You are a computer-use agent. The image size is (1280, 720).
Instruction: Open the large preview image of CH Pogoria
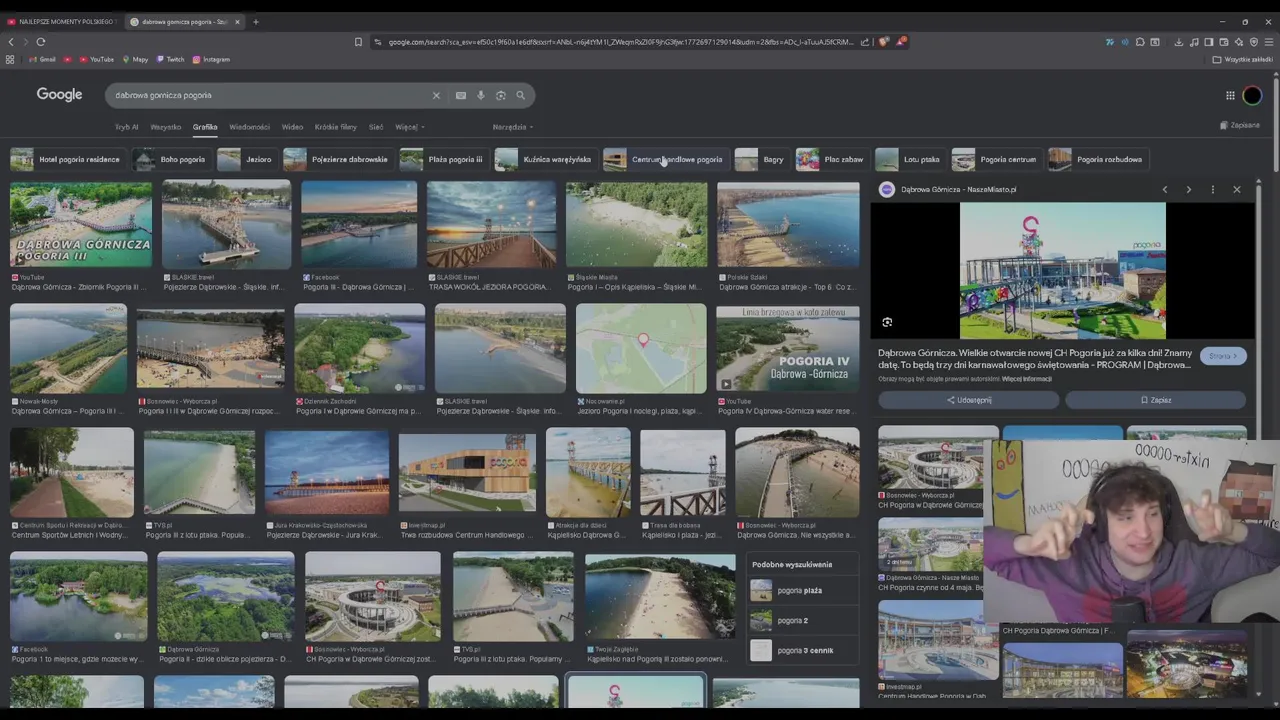click(x=1062, y=271)
